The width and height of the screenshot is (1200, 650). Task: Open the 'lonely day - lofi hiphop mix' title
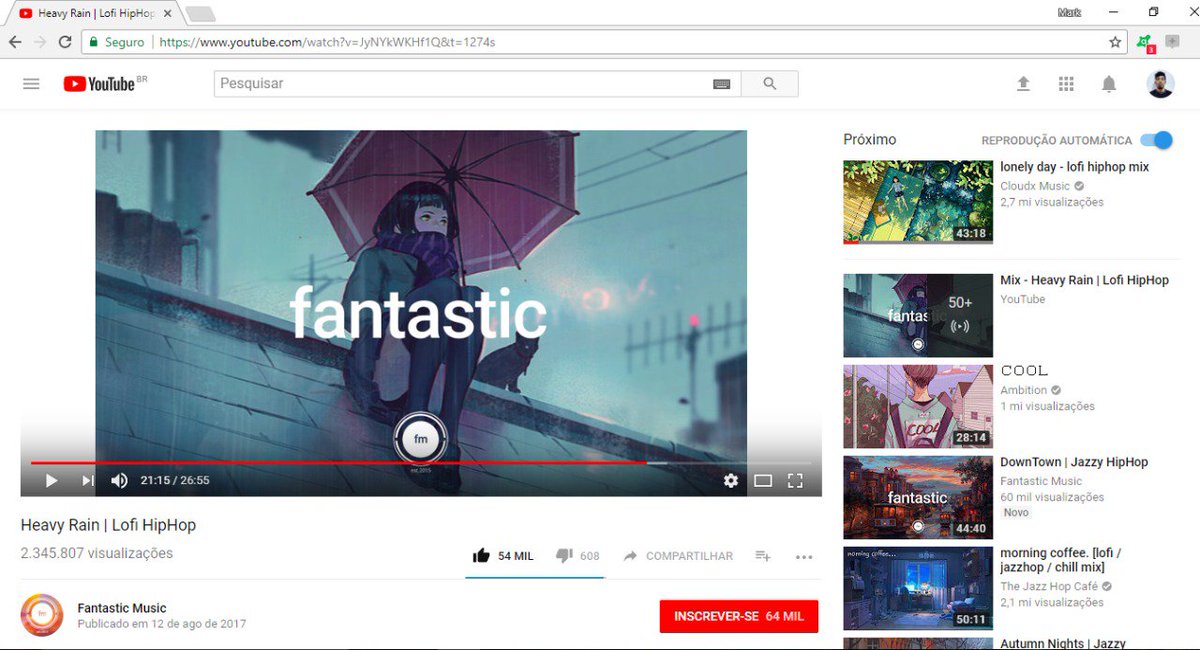(1075, 167)
